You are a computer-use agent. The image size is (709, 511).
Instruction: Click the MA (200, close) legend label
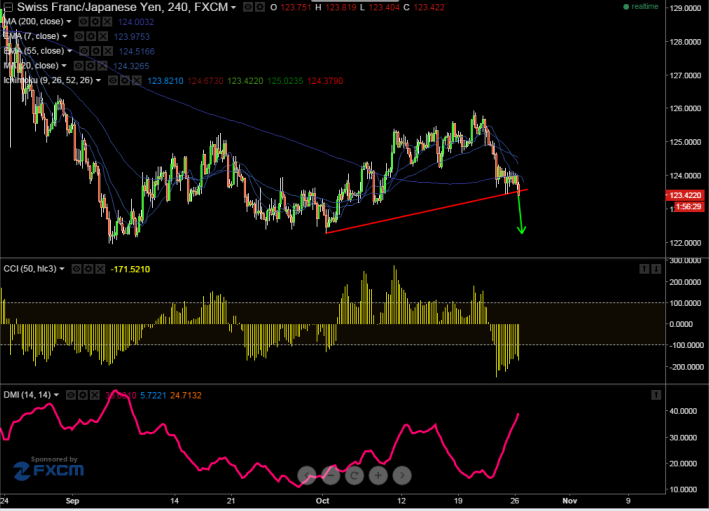point(33,22)
